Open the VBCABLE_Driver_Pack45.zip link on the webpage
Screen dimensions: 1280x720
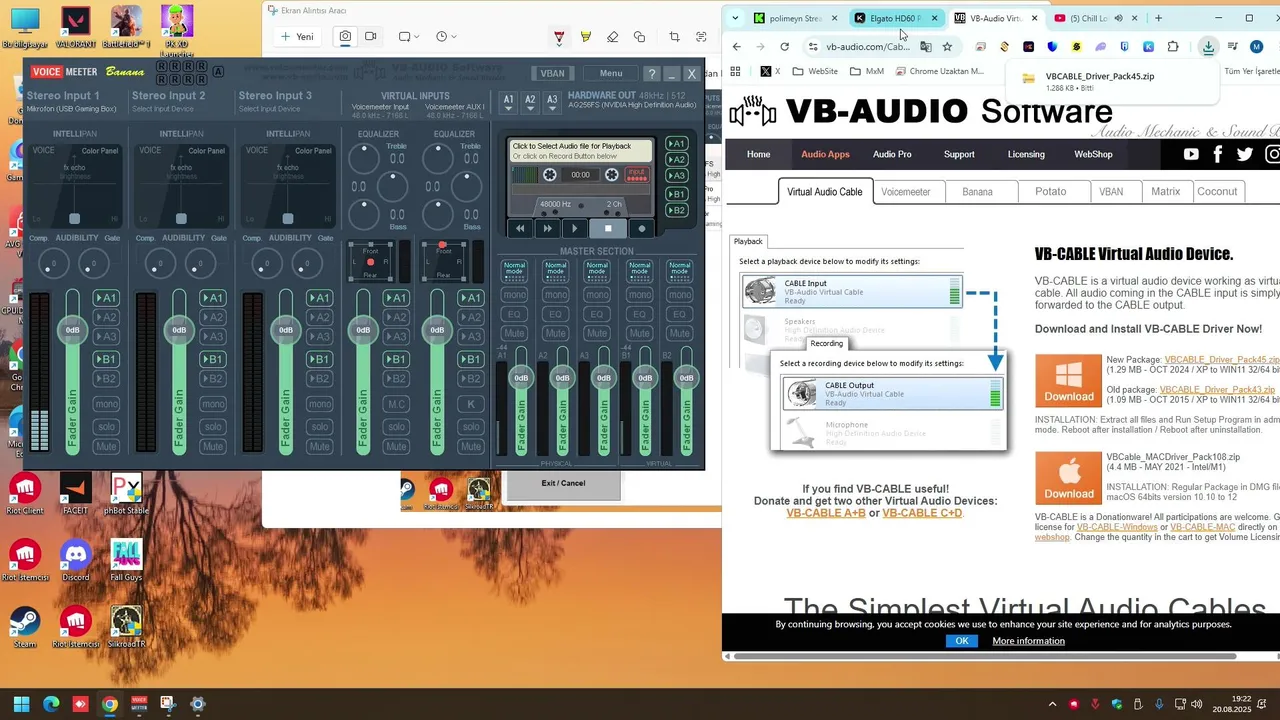click(x=1222, y=359)
